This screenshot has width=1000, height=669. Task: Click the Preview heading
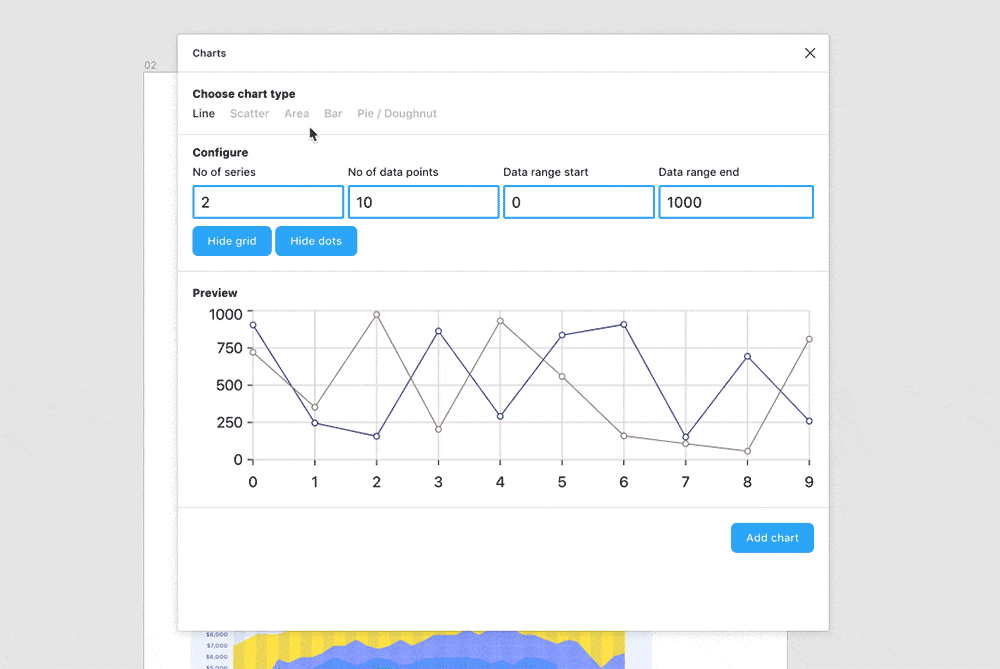215,293
